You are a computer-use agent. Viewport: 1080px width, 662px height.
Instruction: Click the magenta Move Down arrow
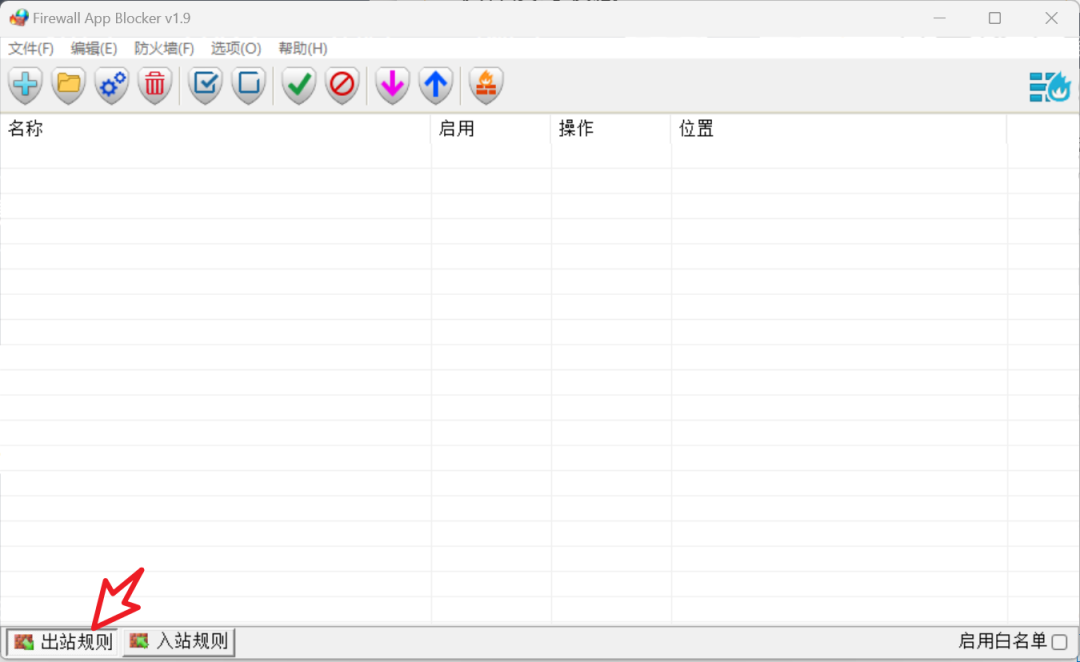tap(392, 85)
